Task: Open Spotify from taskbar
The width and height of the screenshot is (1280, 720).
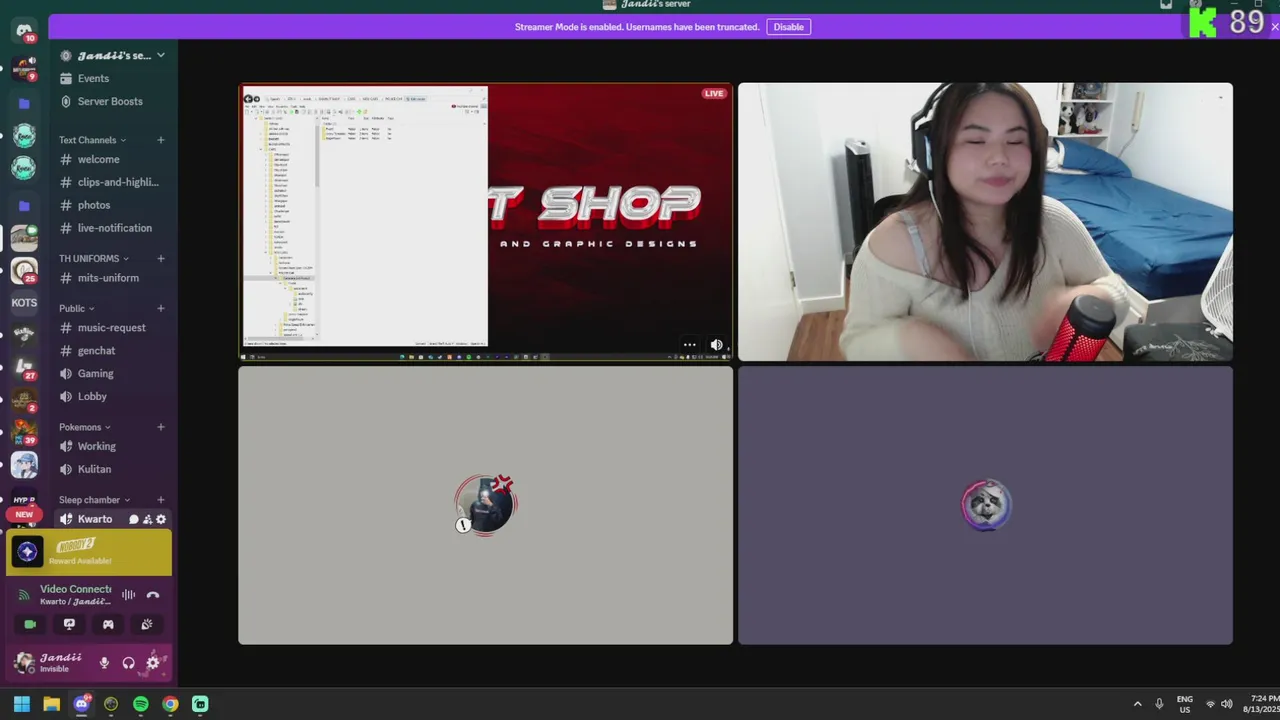Action: (x=141, y=704)
